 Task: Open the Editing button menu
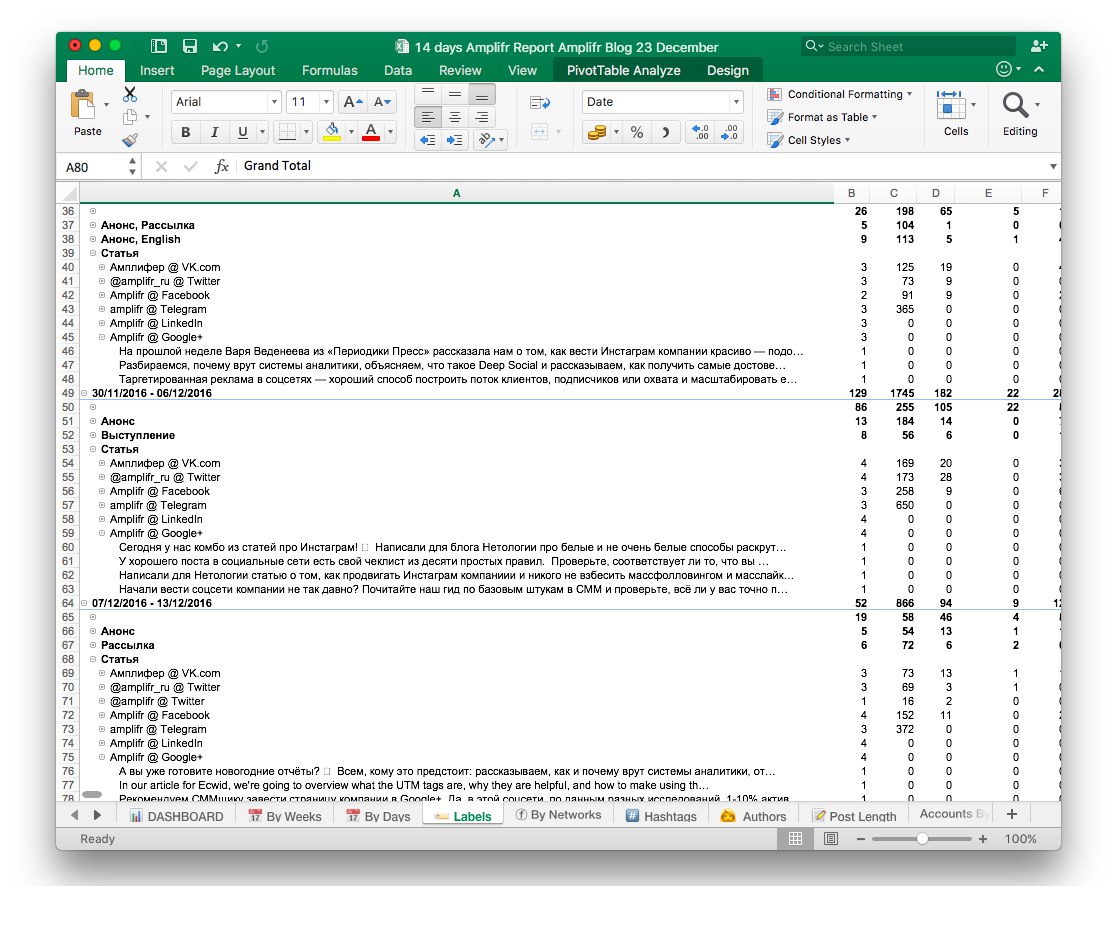point(1020,113)
